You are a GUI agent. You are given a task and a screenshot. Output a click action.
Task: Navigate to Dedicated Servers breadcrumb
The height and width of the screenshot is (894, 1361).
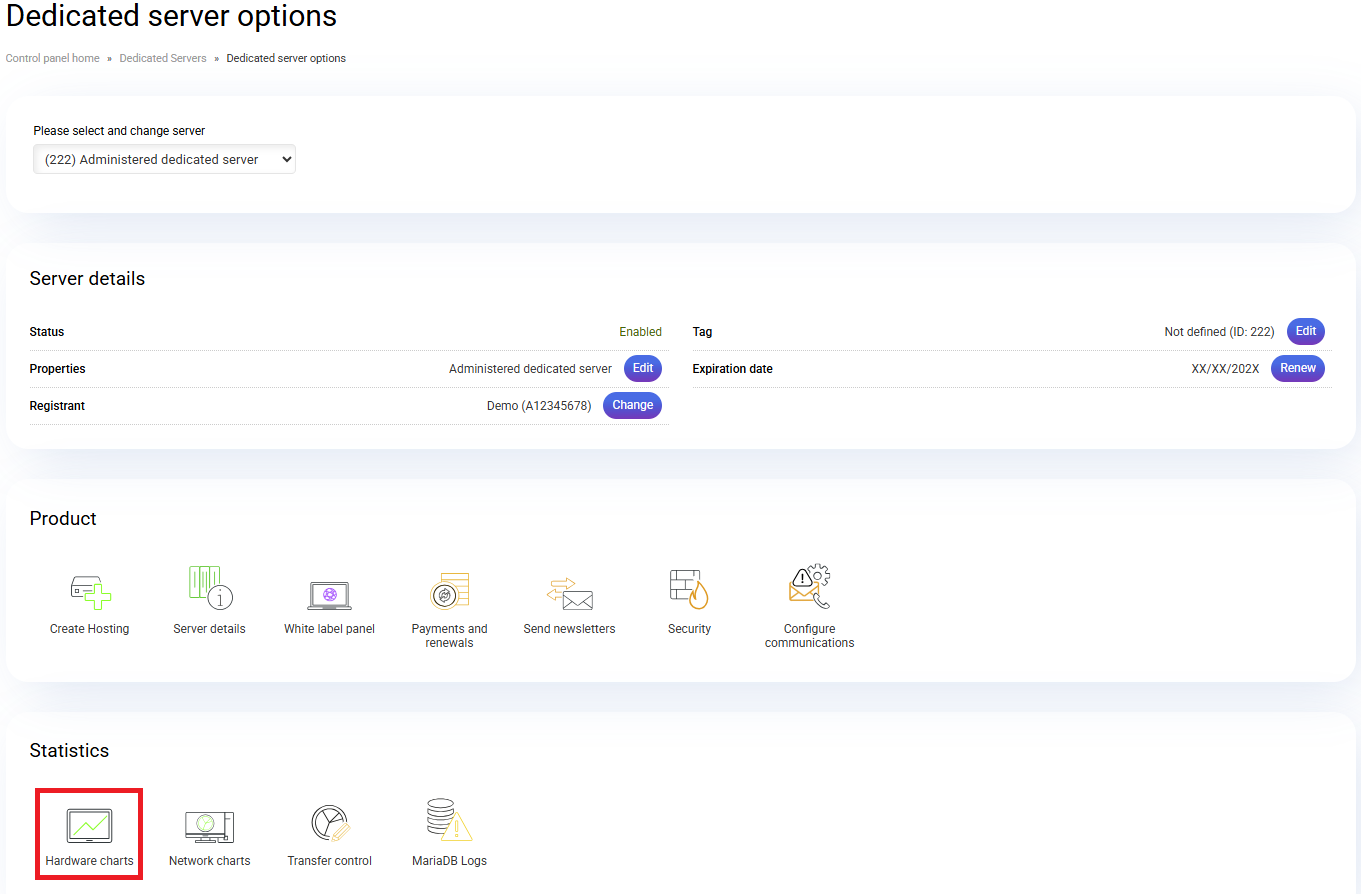coord(163,58)
